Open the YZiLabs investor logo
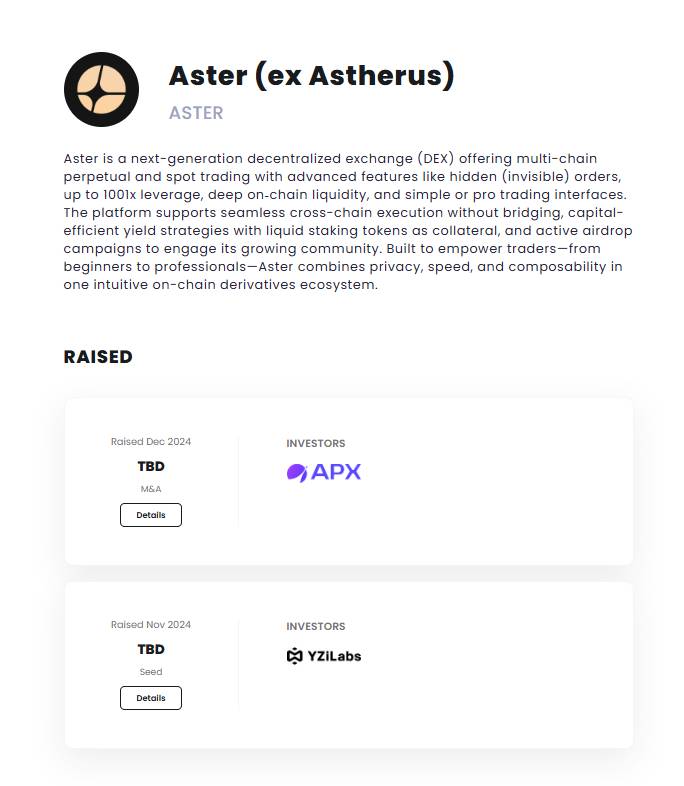This screenshot has width=684, height=786. [x=324, y=656]
